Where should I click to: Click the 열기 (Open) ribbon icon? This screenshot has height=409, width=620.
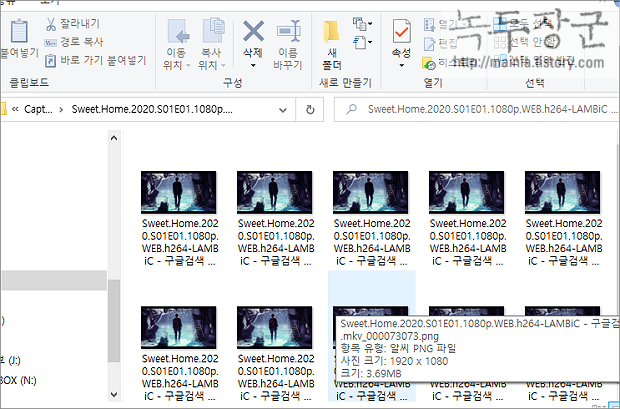click(429, 25)
